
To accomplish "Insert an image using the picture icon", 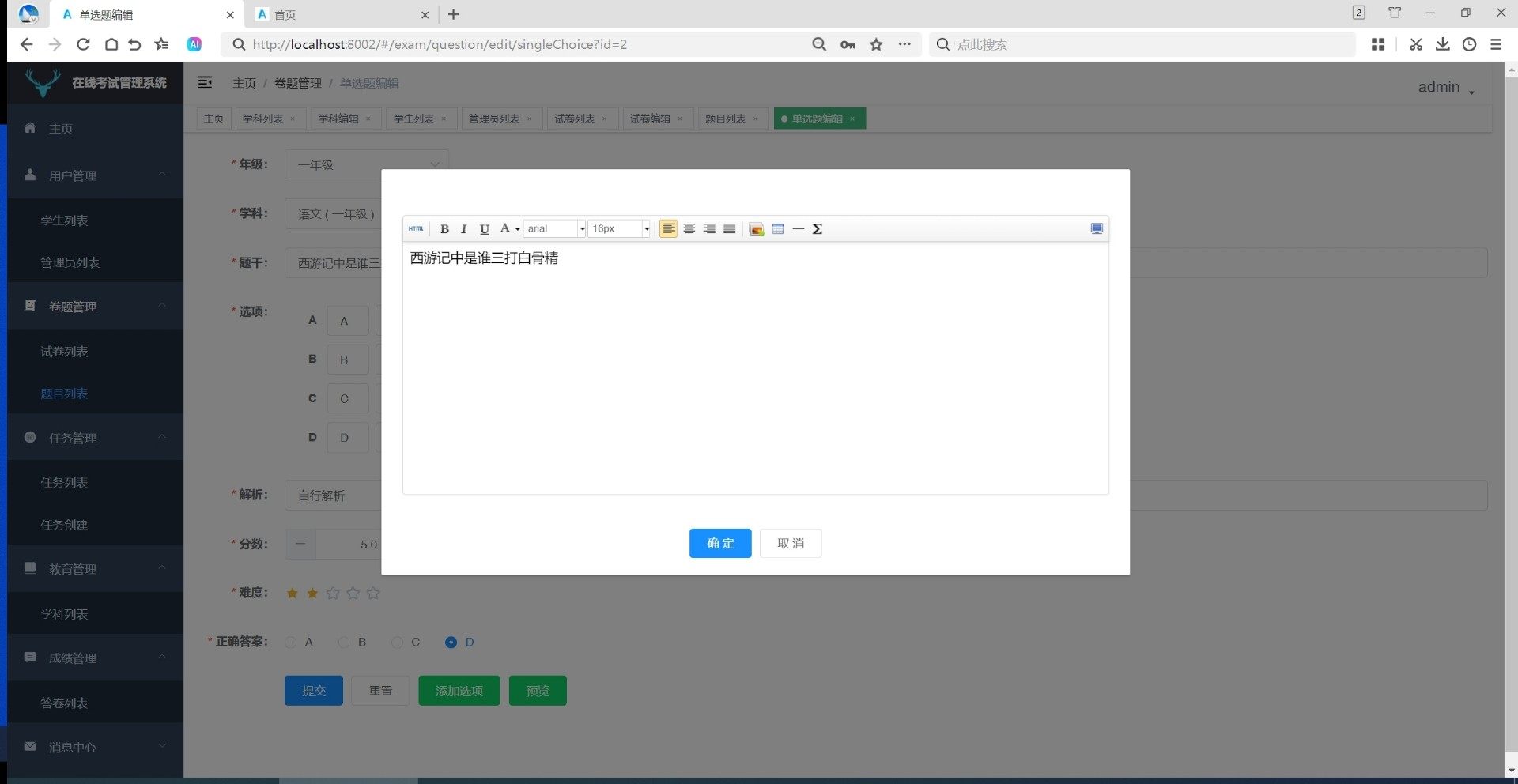I will click(757, 229).
